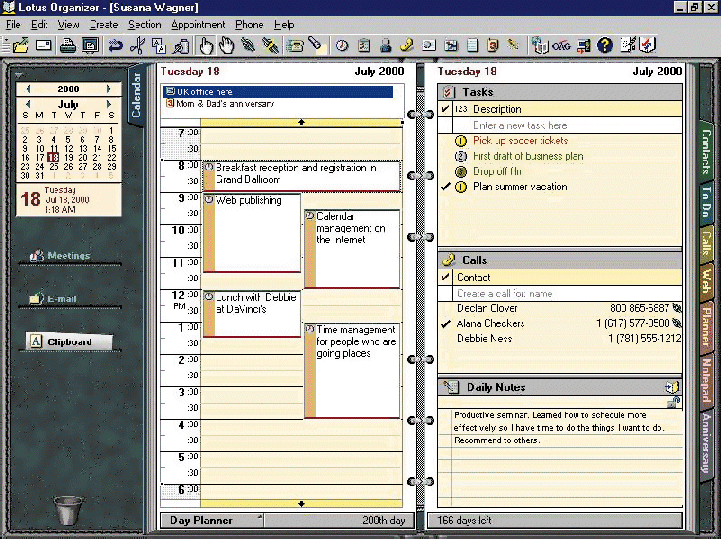Screen dimensions: 721x539
Task: Toggle status circle for Drop off film
Action: [x=461, y=171]
